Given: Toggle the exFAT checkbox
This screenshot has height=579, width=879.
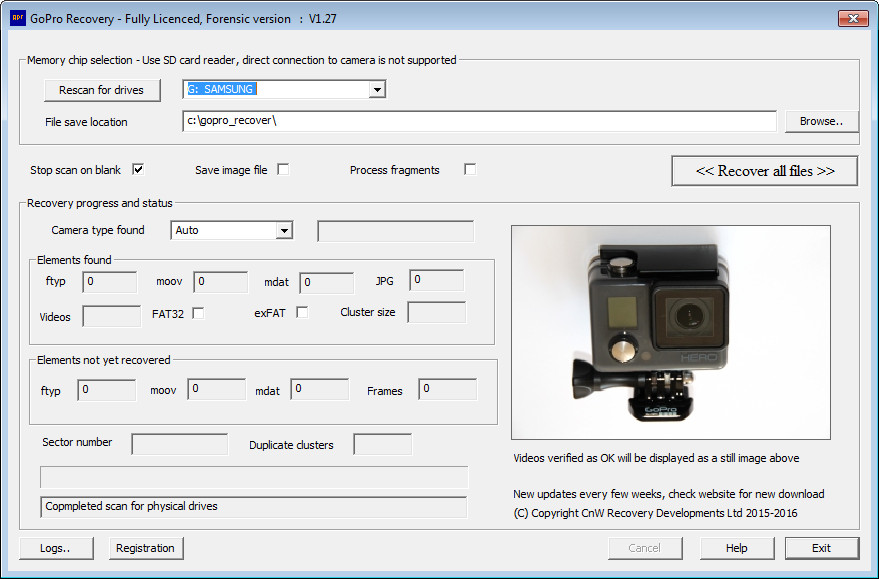Looking at the screenshot, I should click(302, 312).
